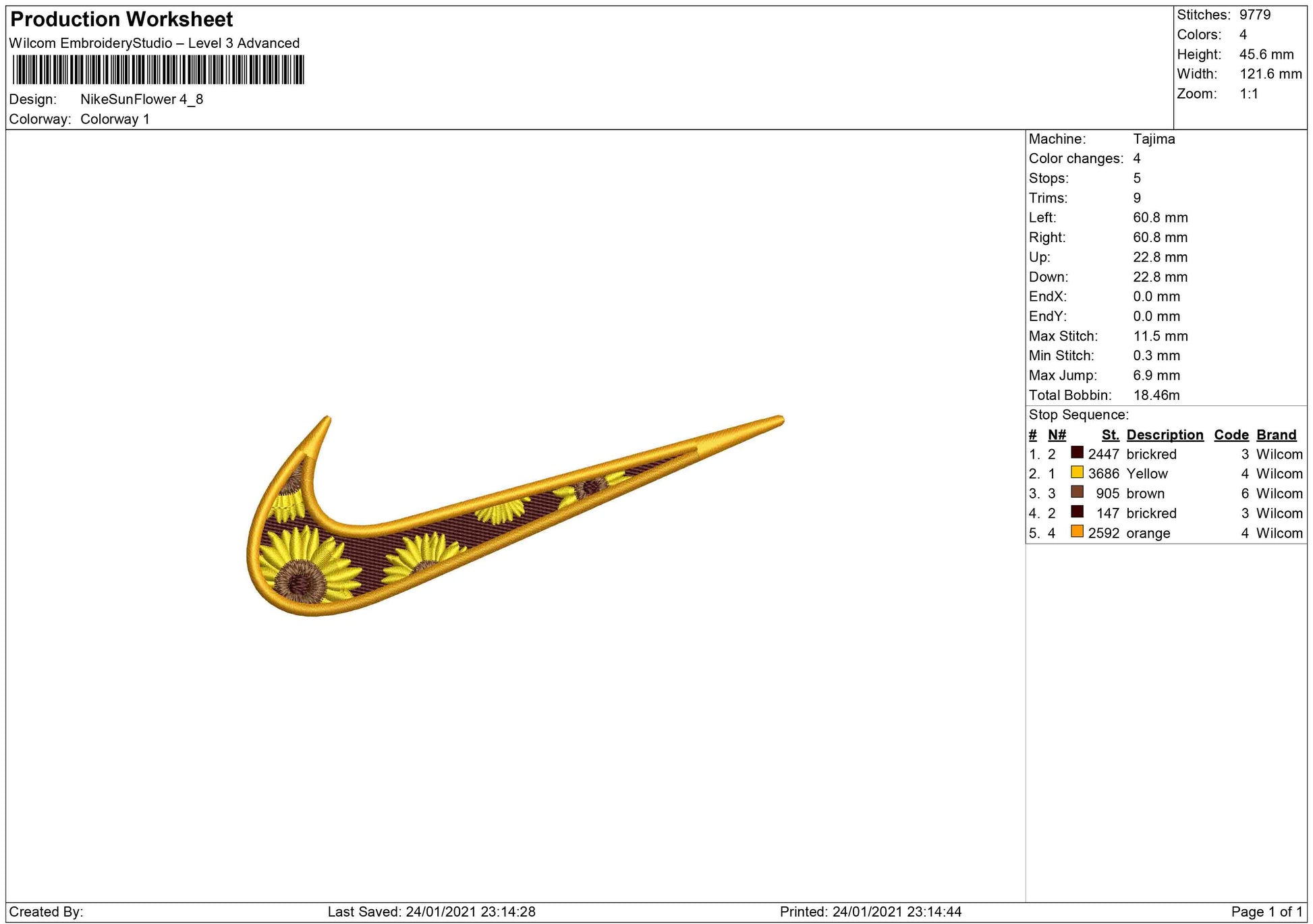Click the brown color swatch in row 3
The image size is (1313, 924).
[x=1078, y=492]
